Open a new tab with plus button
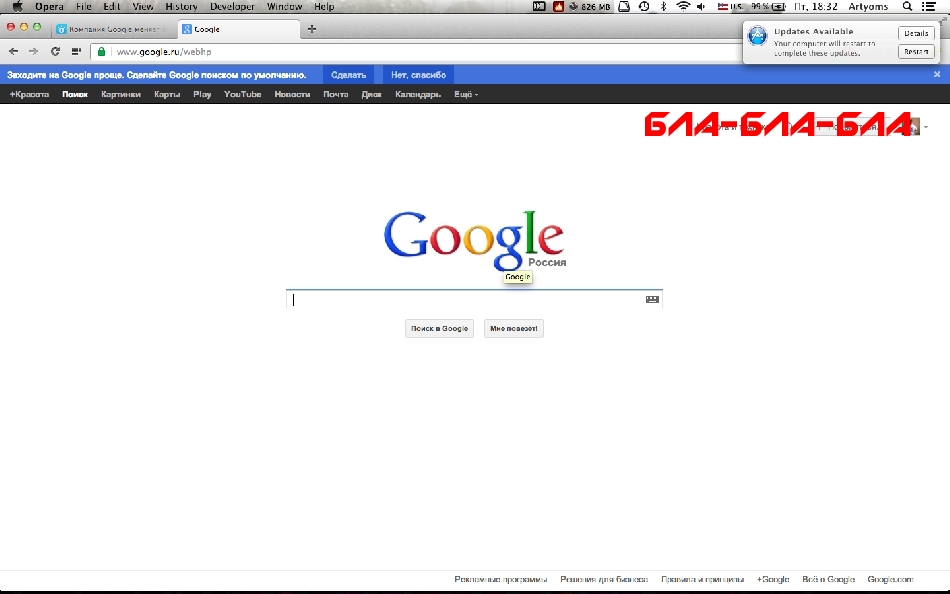This screenshot has height=594, width=950. (x=311, y=28)
